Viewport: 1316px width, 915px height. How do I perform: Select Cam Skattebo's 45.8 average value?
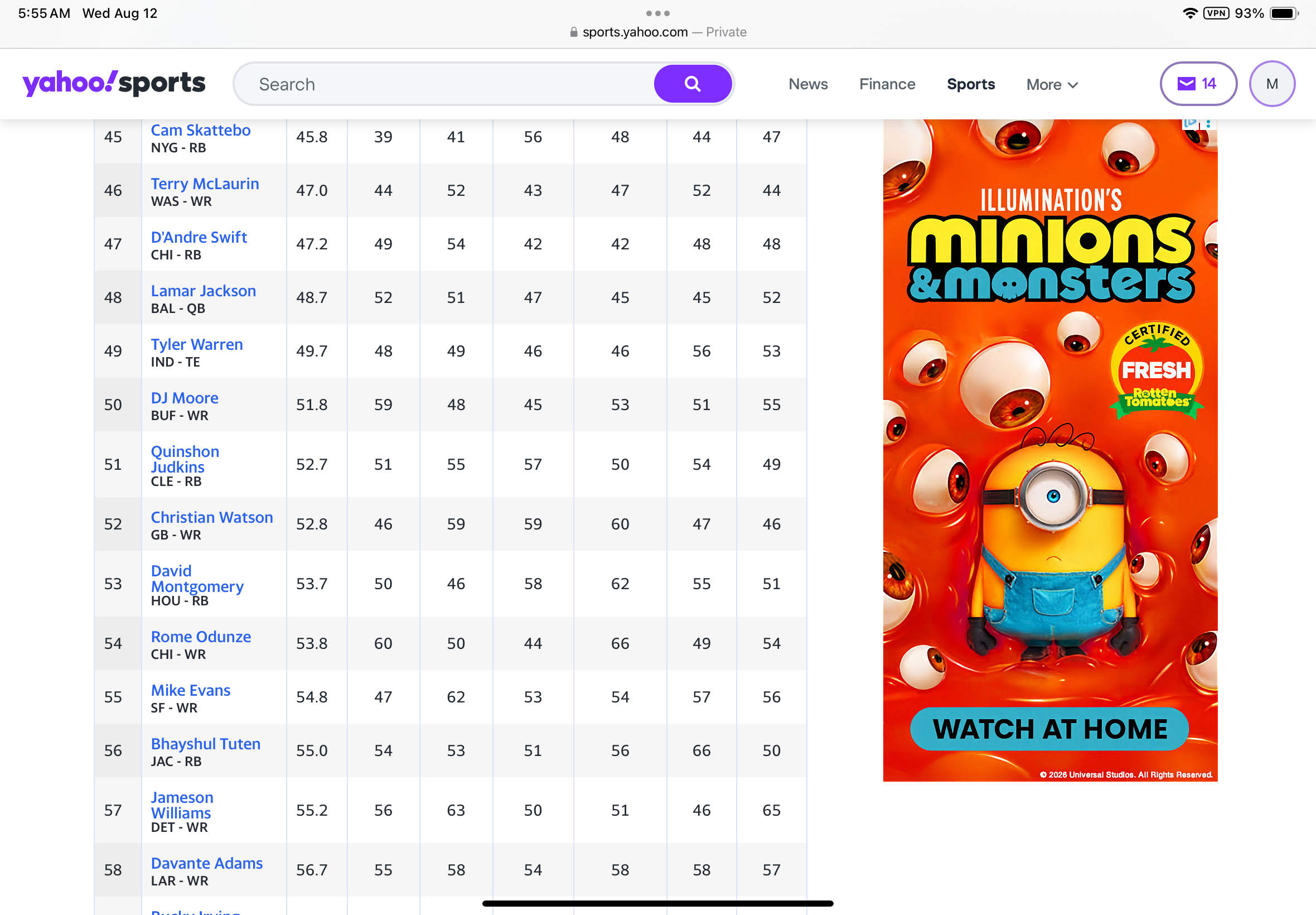(x=312, y=137)
